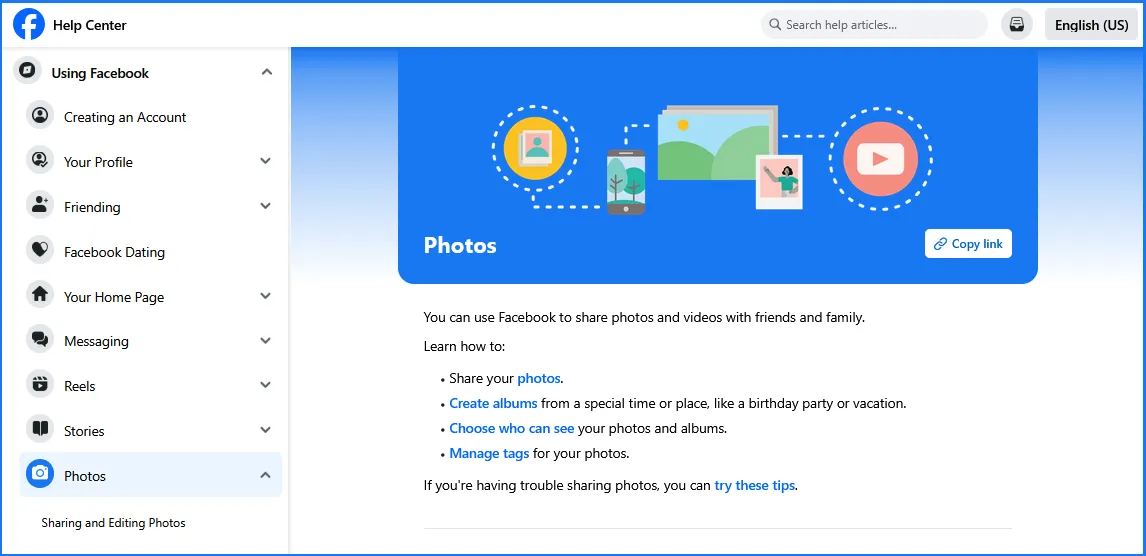Image resolution: width=1146 pixels, height=556 pixels.
Task: Select the Friending label
Action: pos(91,207)
